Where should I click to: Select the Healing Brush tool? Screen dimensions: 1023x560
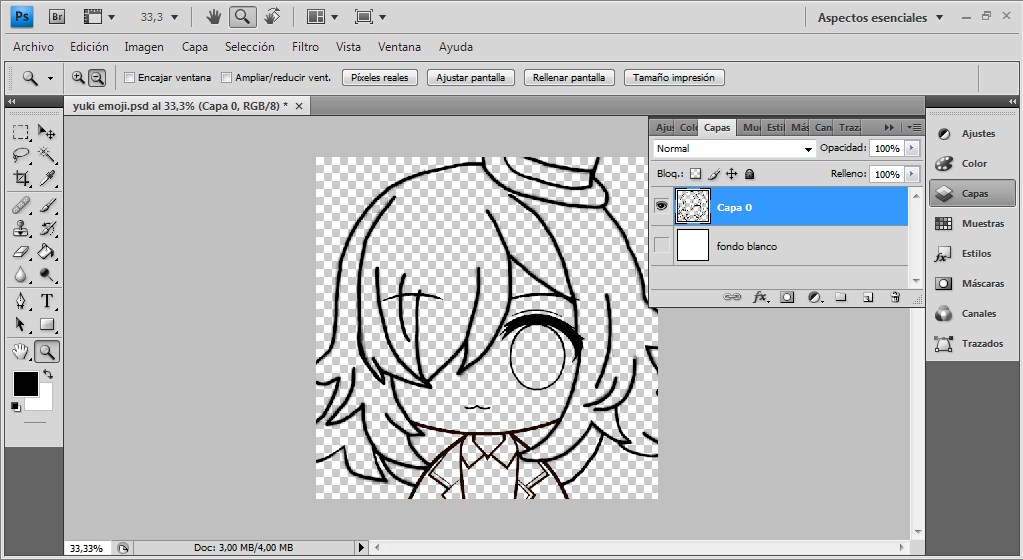(x=21, y=206)
